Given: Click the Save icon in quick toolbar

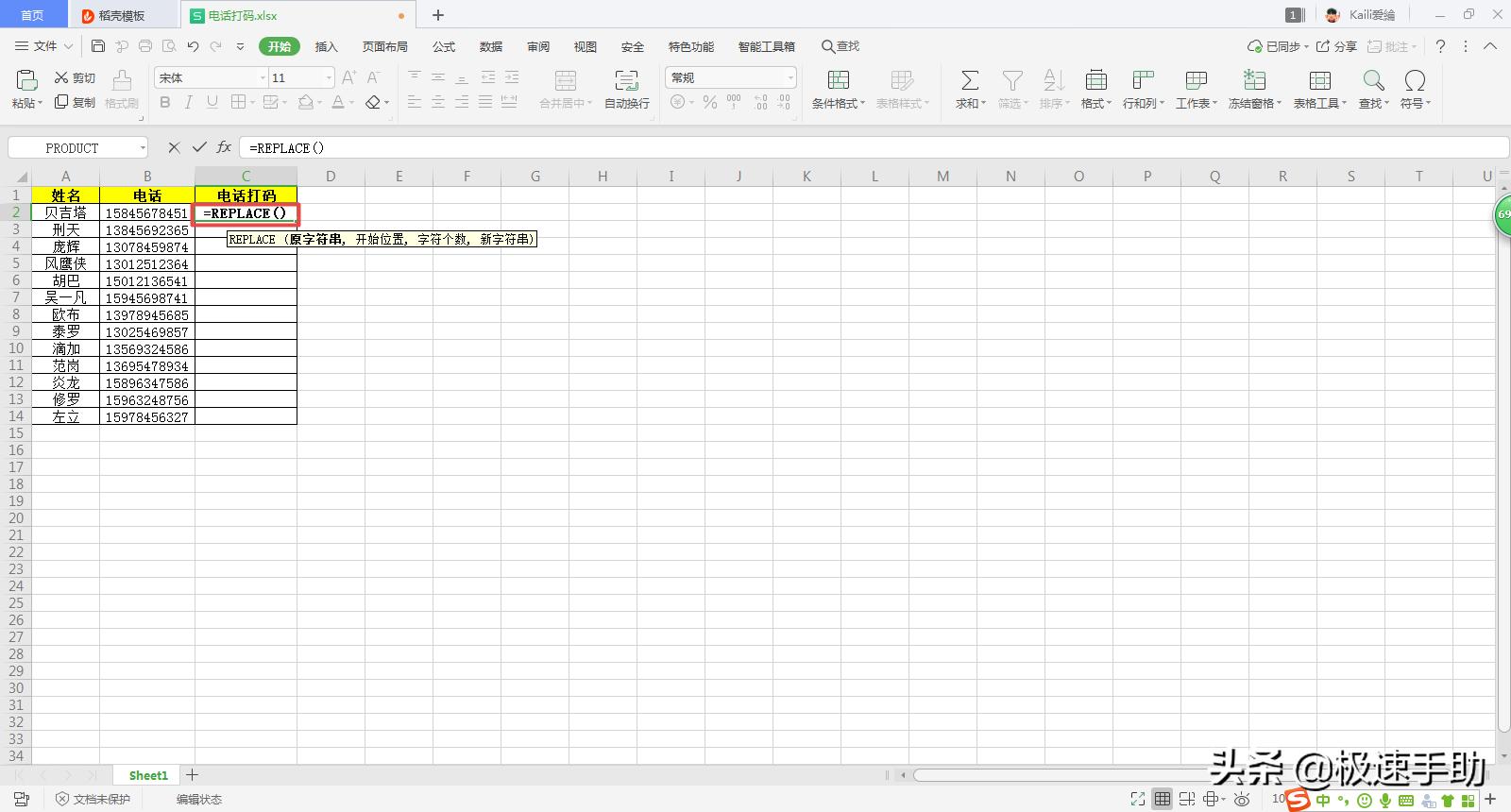Looking at the screenshot, I should [x=98, y=46].
